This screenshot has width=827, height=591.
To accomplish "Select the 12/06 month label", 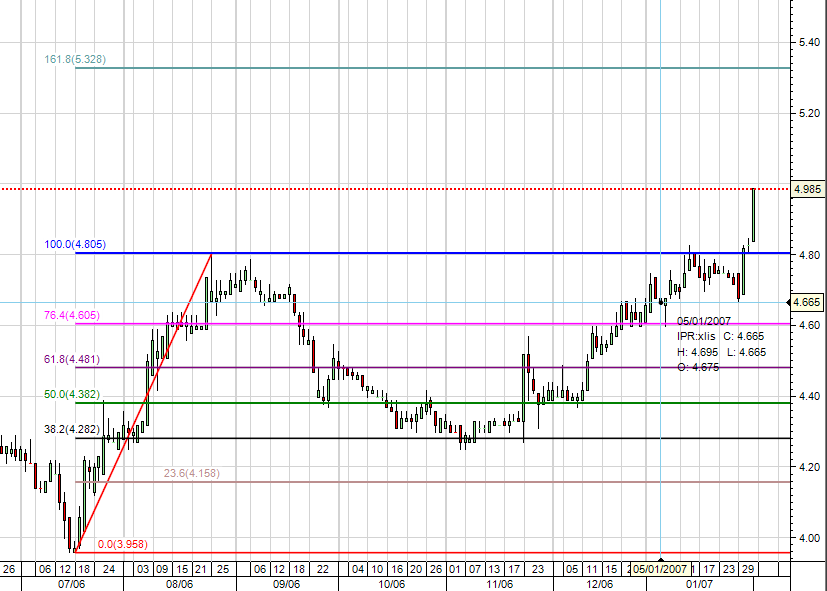I will point(600,584).
